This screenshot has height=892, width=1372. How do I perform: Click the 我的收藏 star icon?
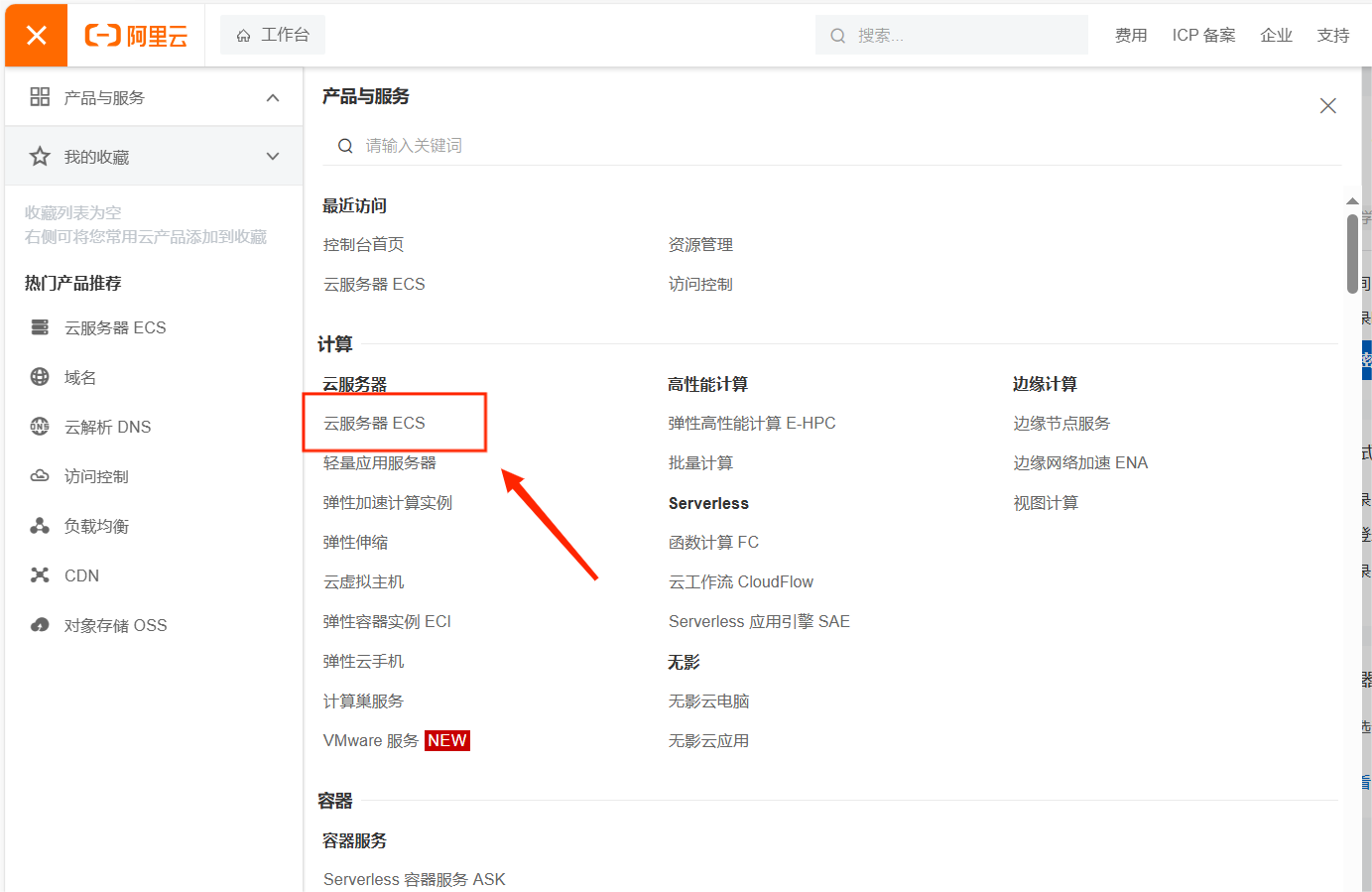40,156
